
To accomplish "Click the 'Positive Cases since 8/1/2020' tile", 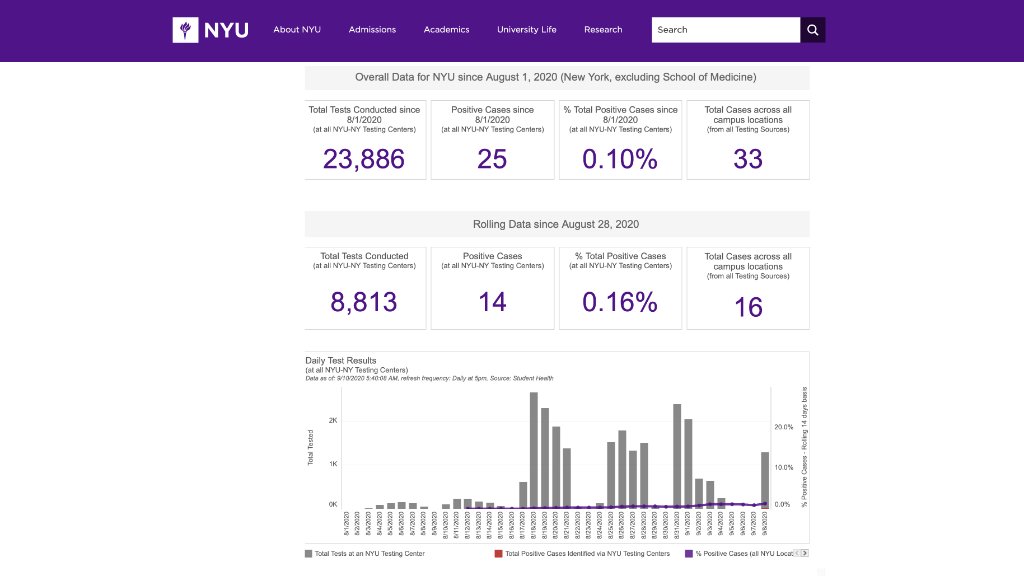I will tap(492, 140).
